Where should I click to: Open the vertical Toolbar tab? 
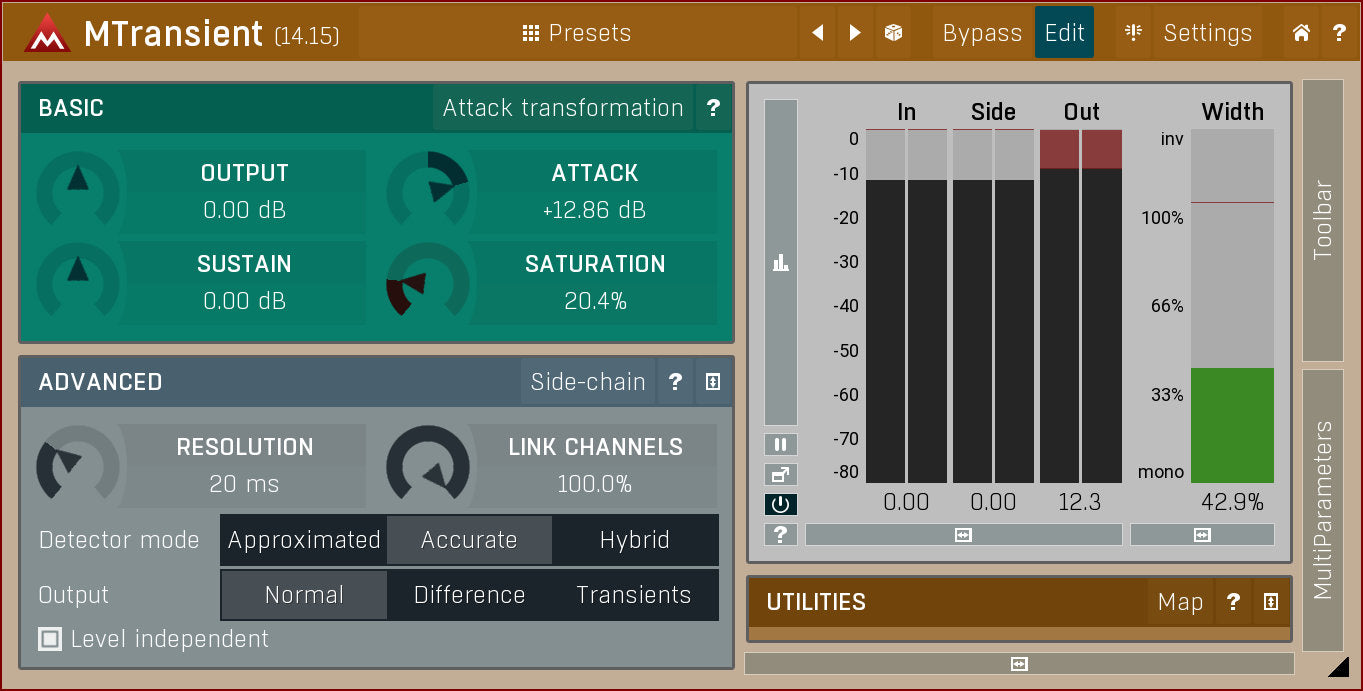[1323, 220]
